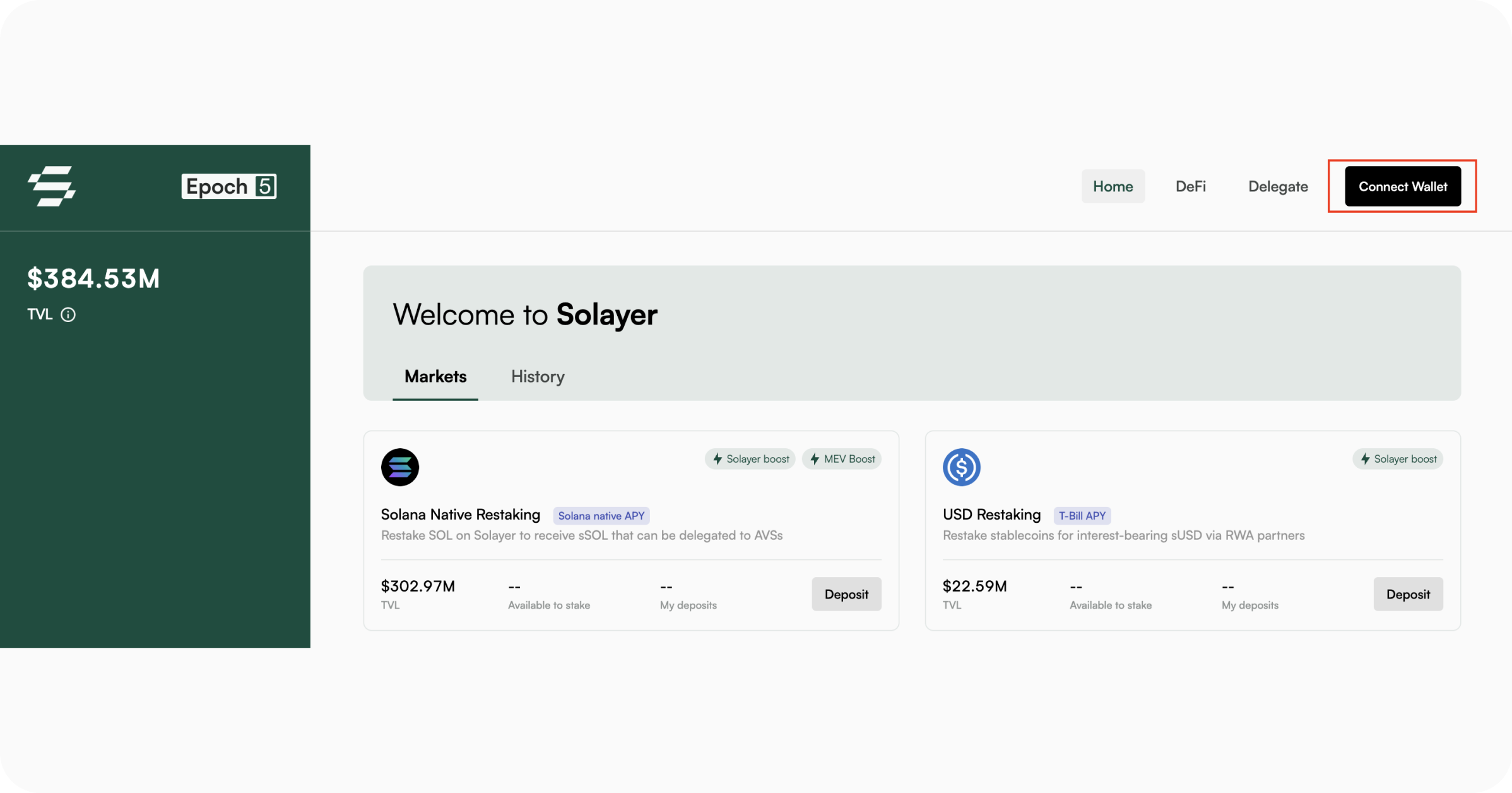The width and height of the screenshot is (1512, 793).
Task: Click the USDC coin icon
Action: point(962,467)
